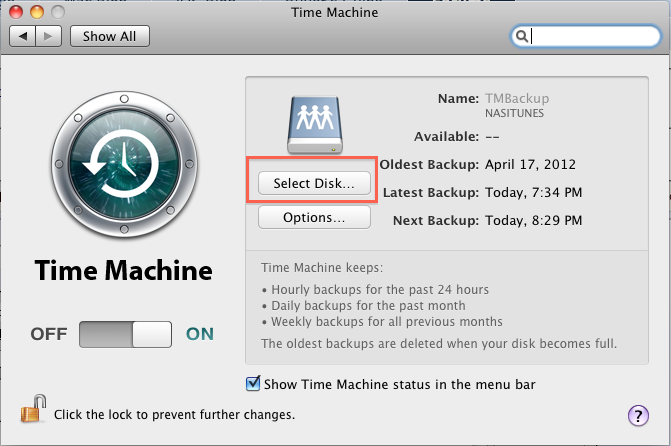Click the magnifying glass in search field

[x=522, y=36]
